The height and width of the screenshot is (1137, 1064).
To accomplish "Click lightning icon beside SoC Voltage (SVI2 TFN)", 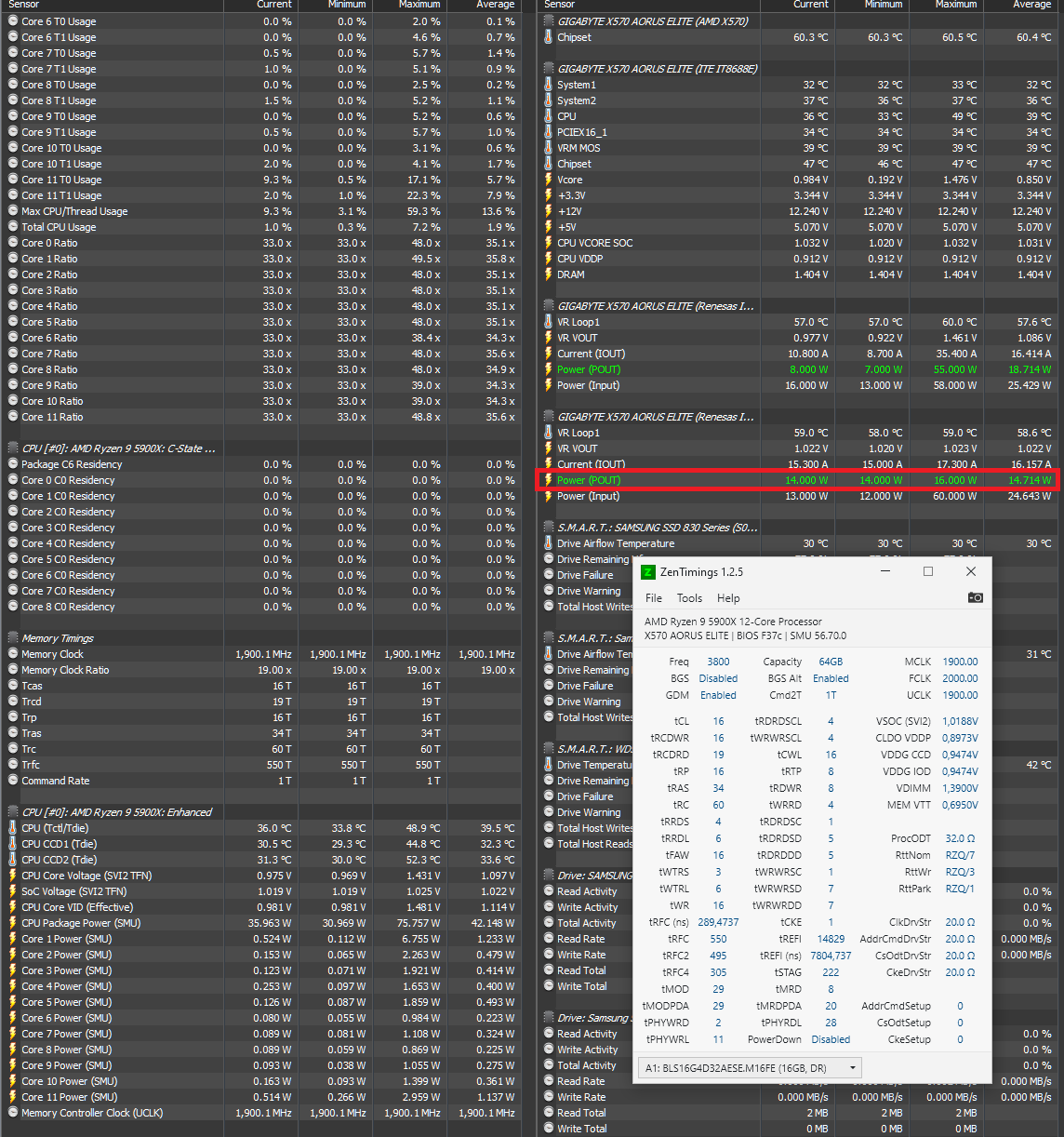I will [13, 891].
